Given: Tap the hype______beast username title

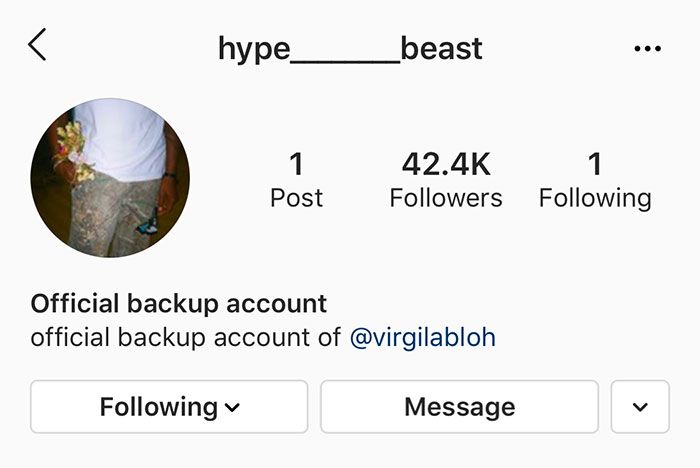Looking at the screenshot, I should pos(350,48).
